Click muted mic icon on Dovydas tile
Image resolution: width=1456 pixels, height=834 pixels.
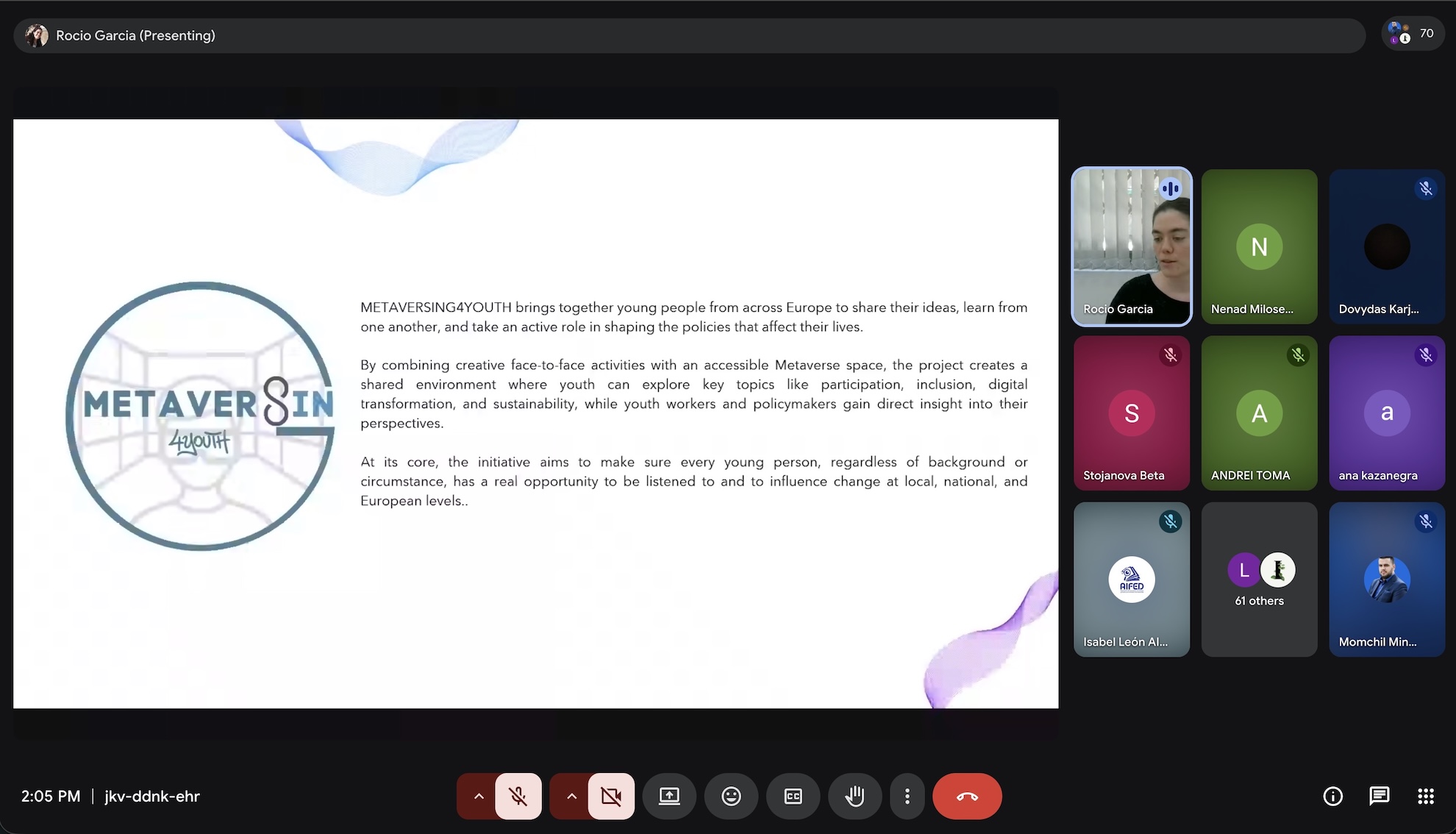[1426, 188]
